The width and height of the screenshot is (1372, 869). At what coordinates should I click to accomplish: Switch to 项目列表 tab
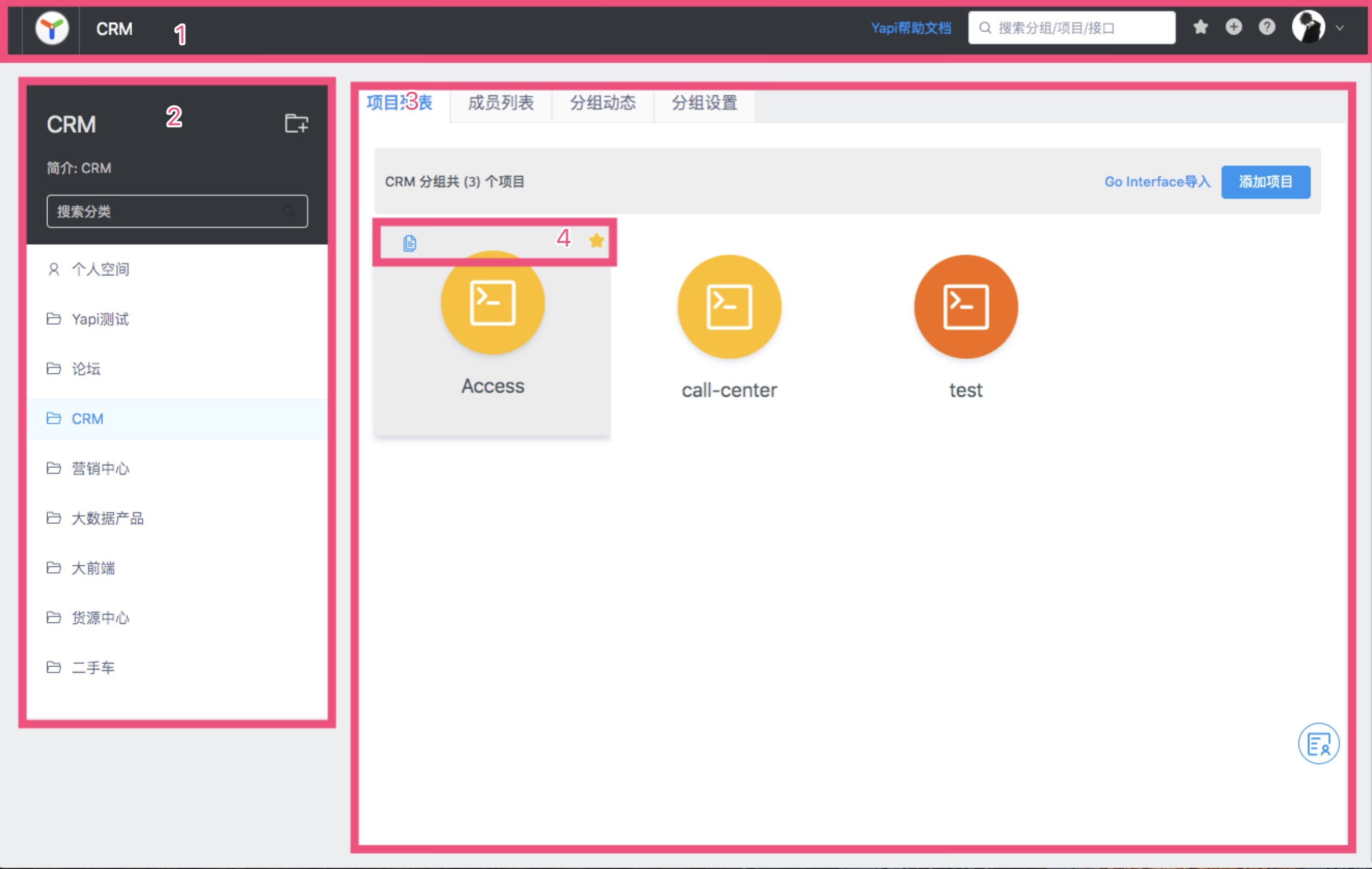(x=399, y=103)
